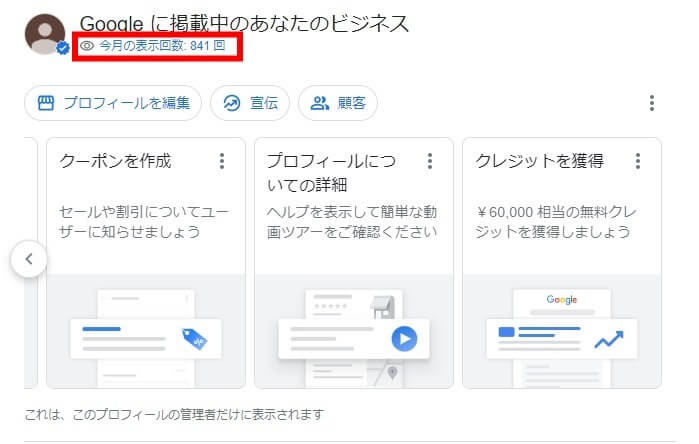Screen dimensions: 699x444
Task: Click the storefront icon in プロフィールを編集
Action: pyautogui.click(x=46, y=103)
